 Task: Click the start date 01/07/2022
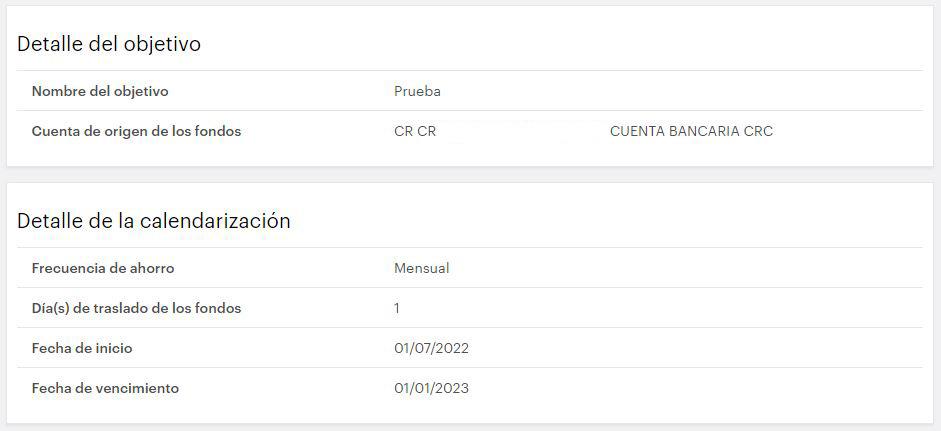tap(431, 348)
